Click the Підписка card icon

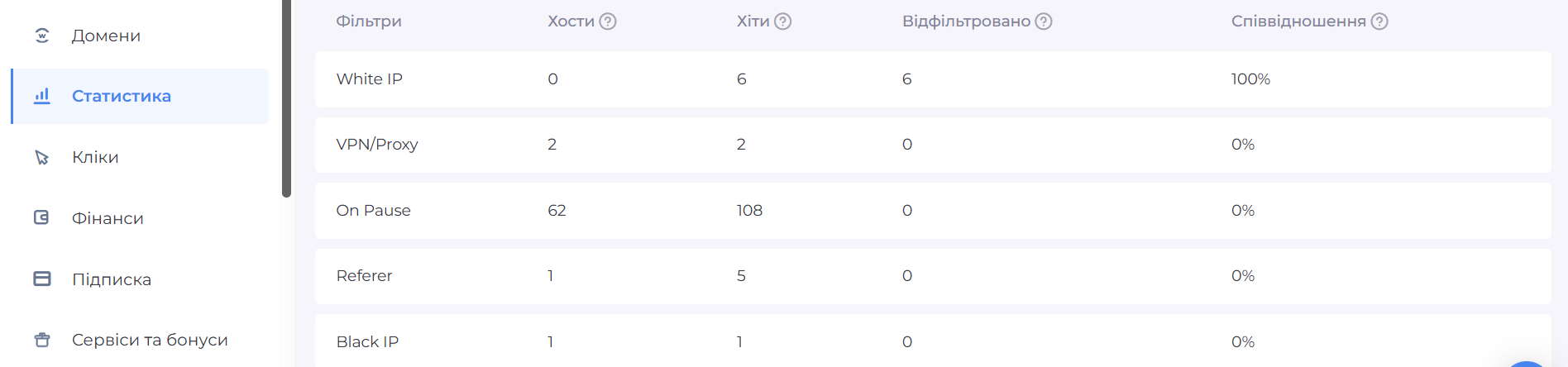click(42, 279)
